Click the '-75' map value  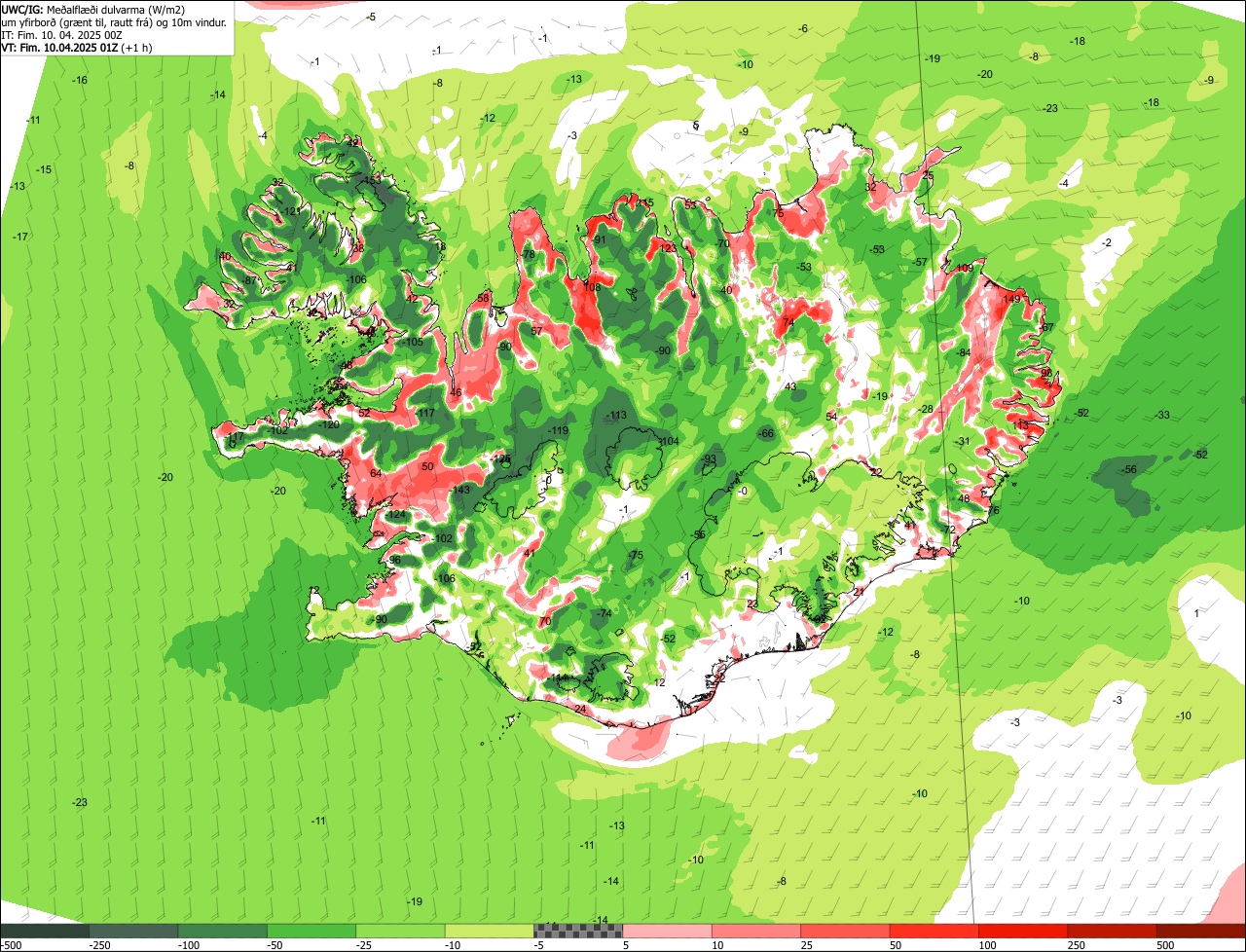pyautogui.click(x=636, y=555)
